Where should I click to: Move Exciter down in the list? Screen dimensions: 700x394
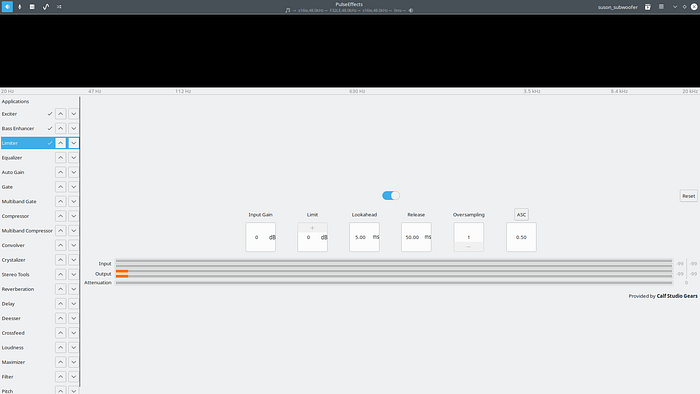click(73, 114)
